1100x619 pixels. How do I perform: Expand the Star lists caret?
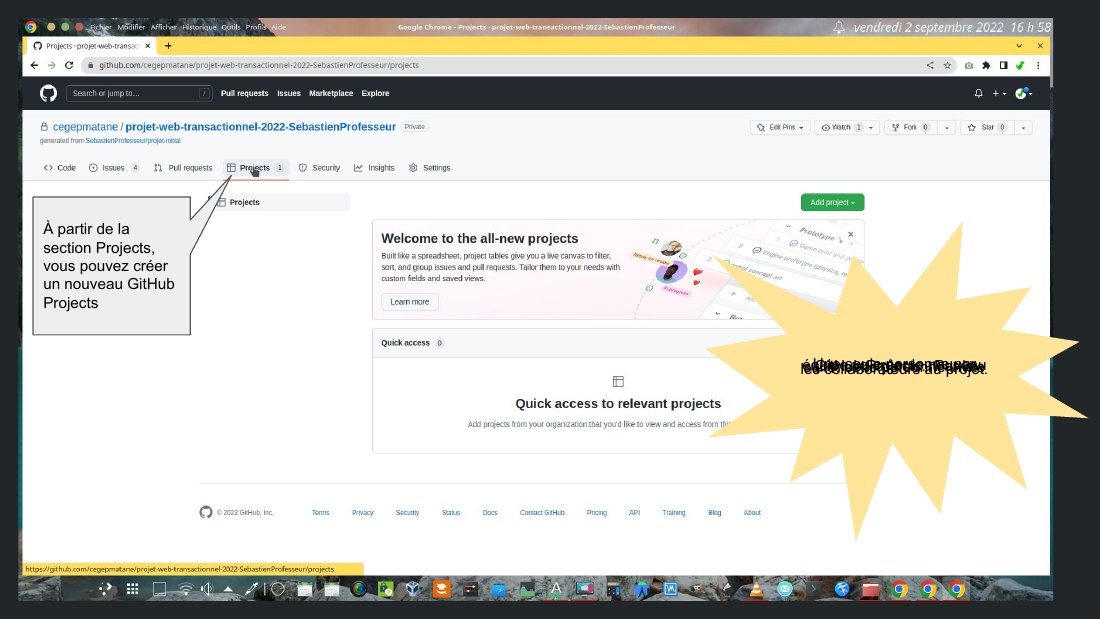coord(1024,127)
